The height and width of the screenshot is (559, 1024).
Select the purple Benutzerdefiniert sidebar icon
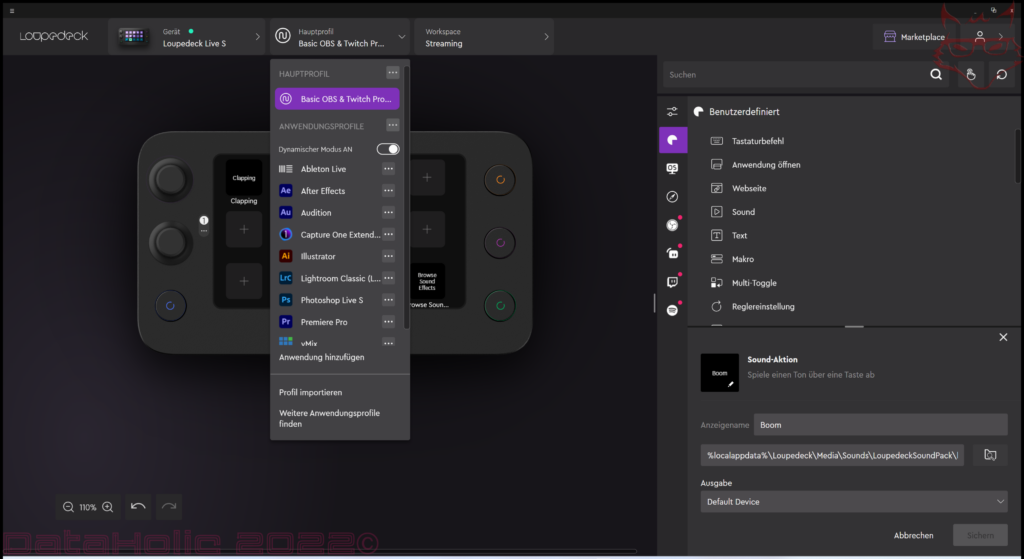coord(673,140)
